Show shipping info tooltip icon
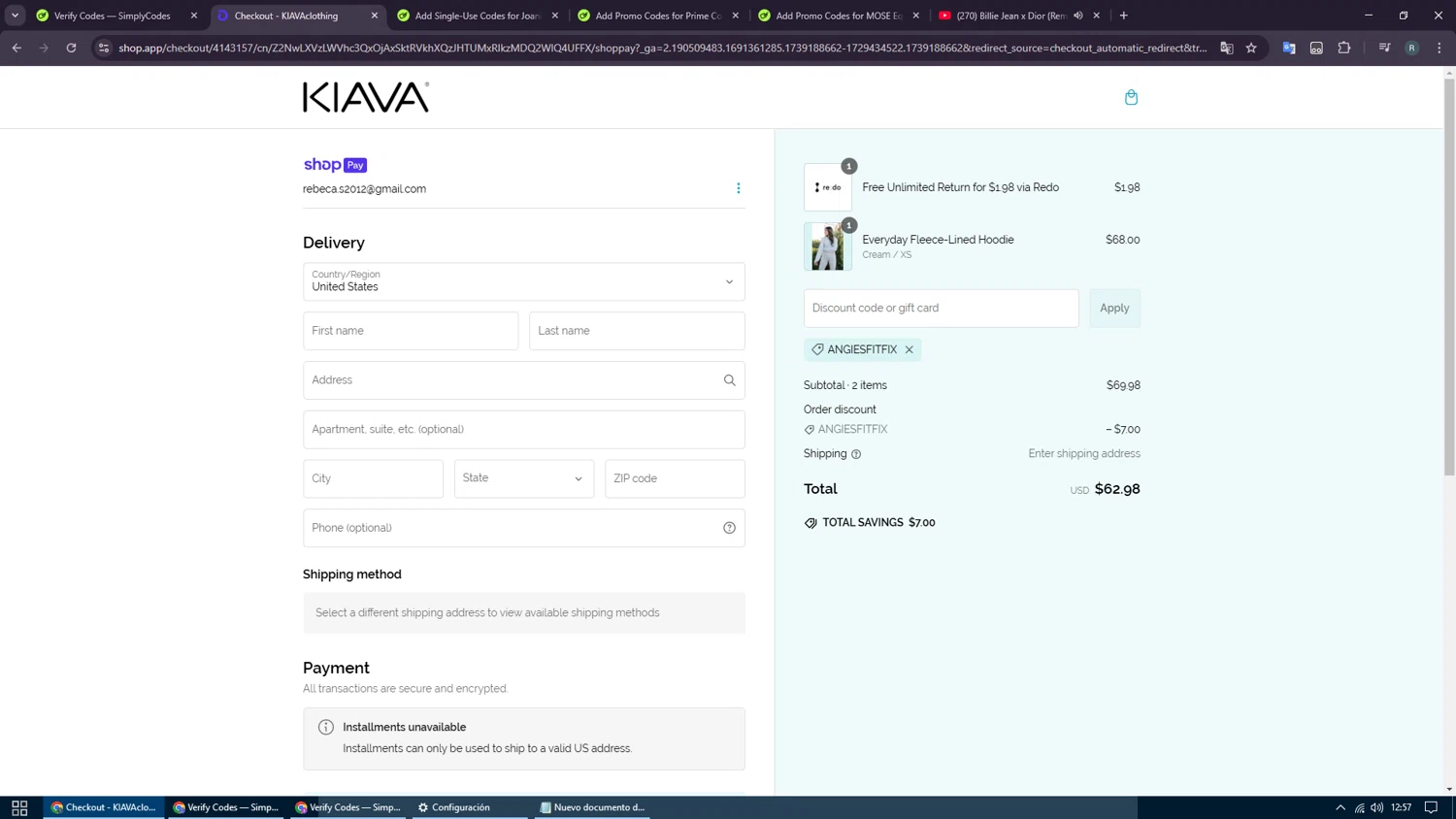This screenshot has height=819, width=1456. (x=856, y=454)
